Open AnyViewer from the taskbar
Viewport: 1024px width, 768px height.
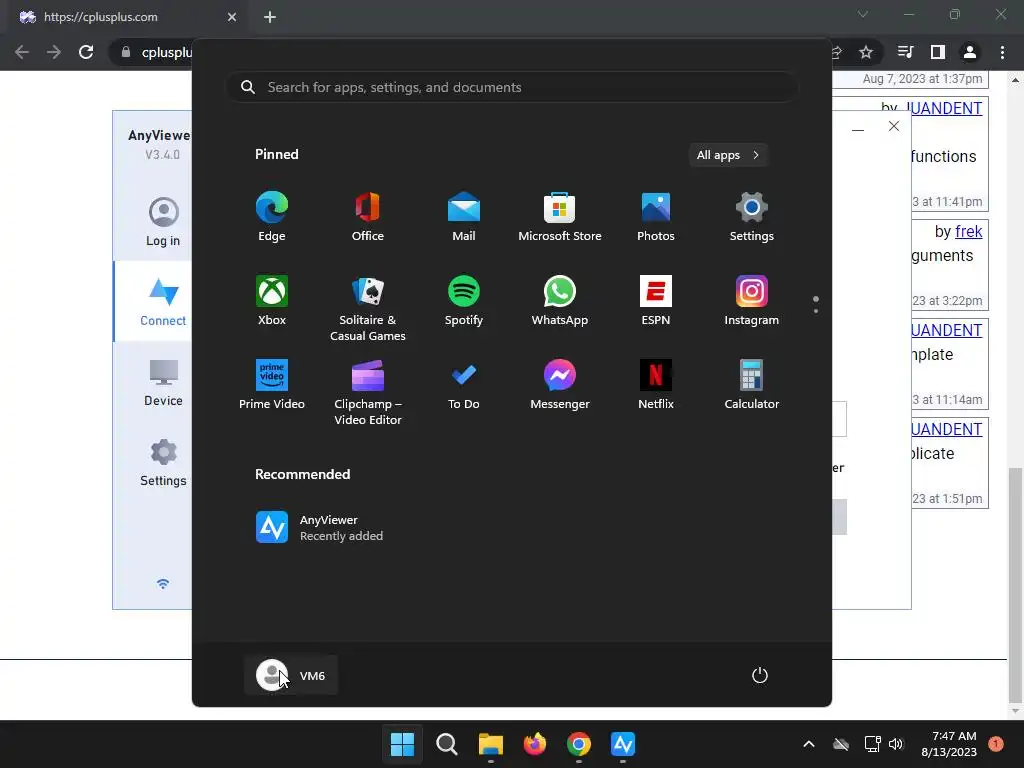pos(623,744)
